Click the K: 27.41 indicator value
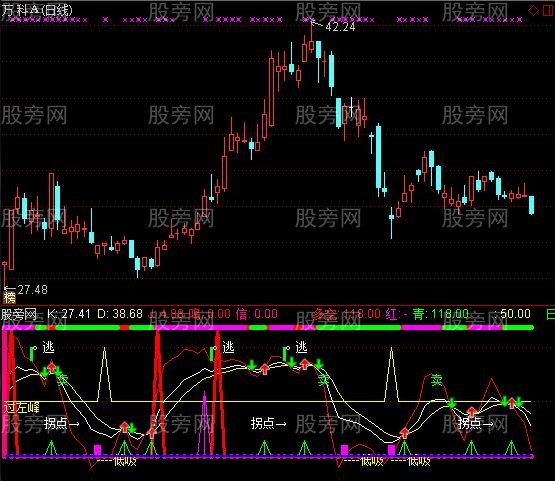555x481 pixels. pyautogui.click(x=69, y=314)
